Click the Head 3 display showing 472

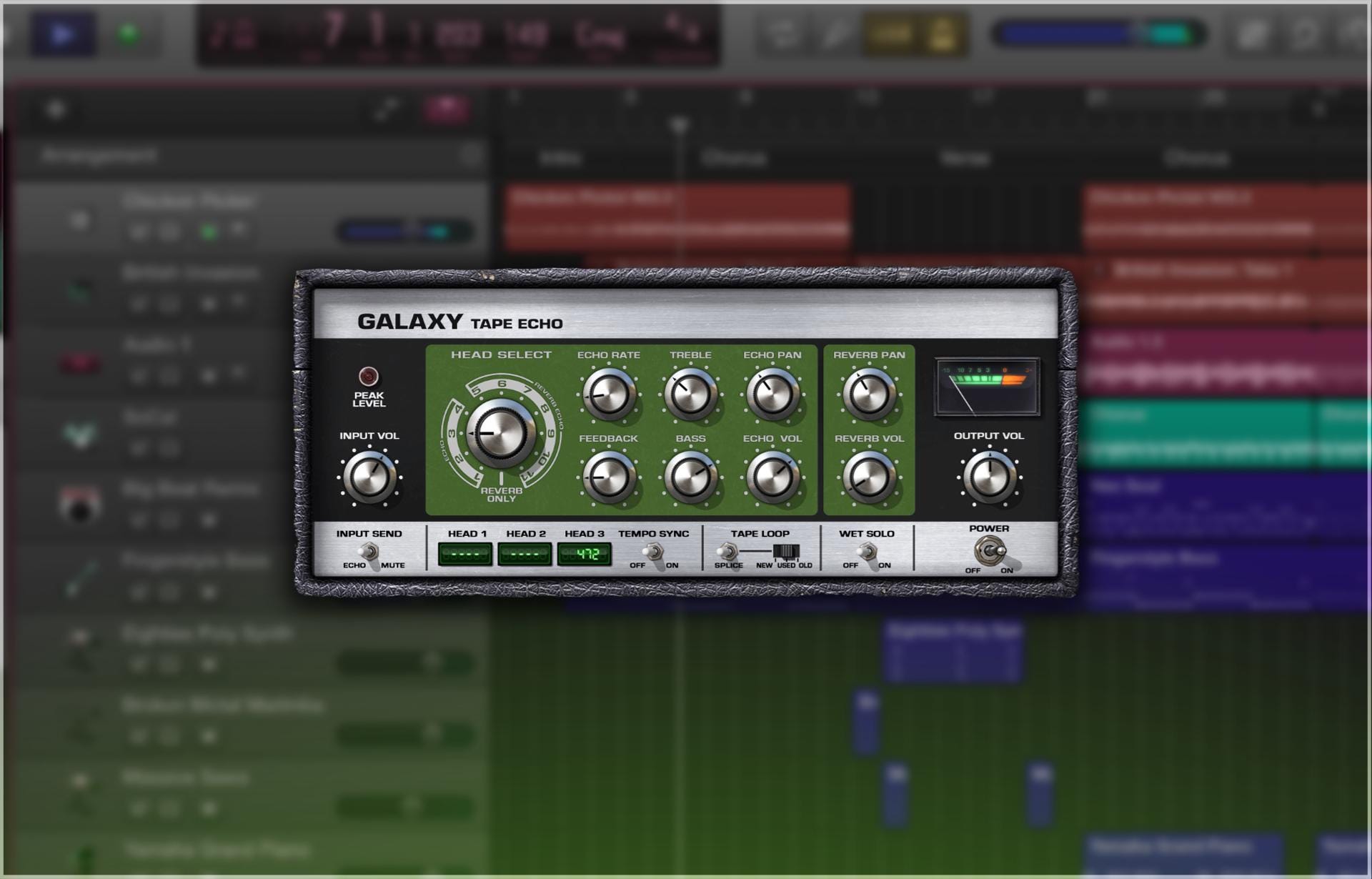pos(584,554)
